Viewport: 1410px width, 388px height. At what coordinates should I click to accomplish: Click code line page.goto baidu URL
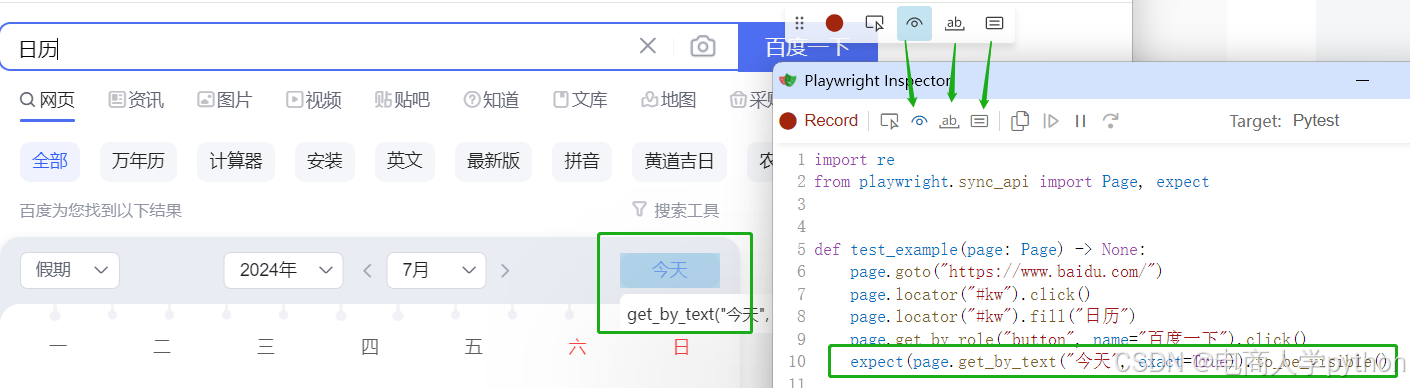[1006, 271]
